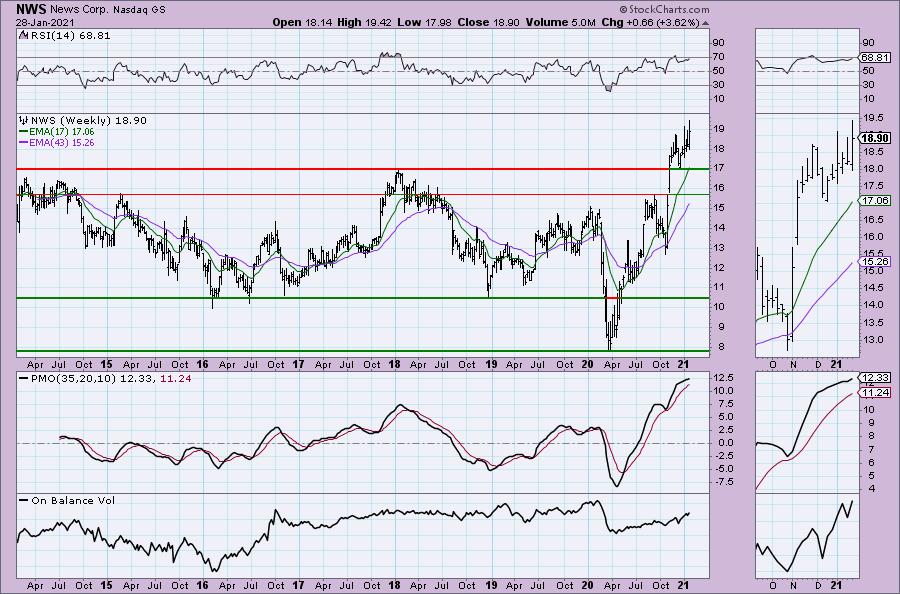
Task: Click the black PMO legend line swatch
Action: pyautogui.click(x=24, y=379)
